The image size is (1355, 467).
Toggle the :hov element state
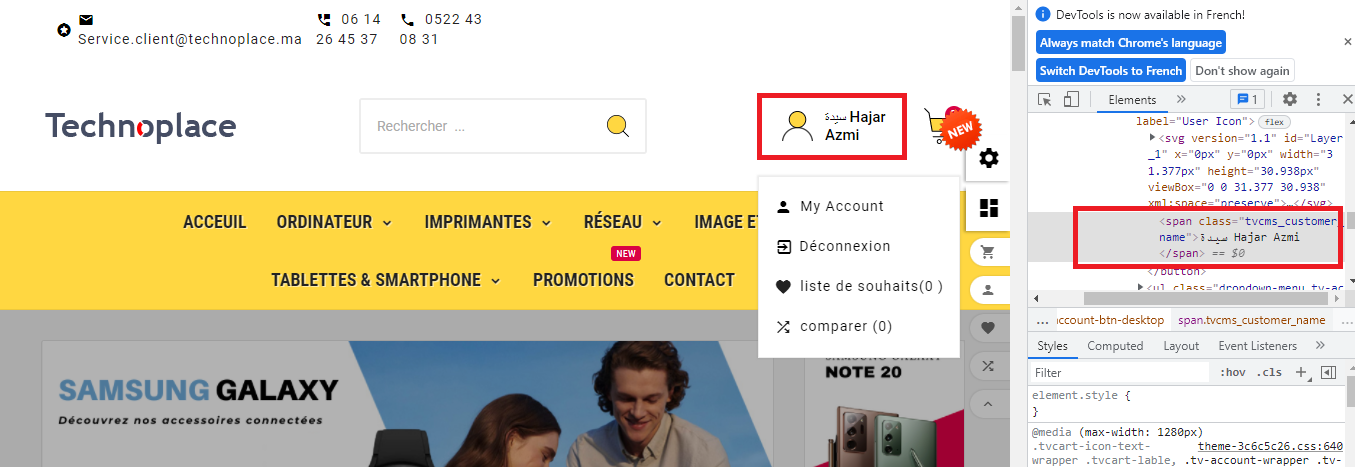(x=1234, y=372)
